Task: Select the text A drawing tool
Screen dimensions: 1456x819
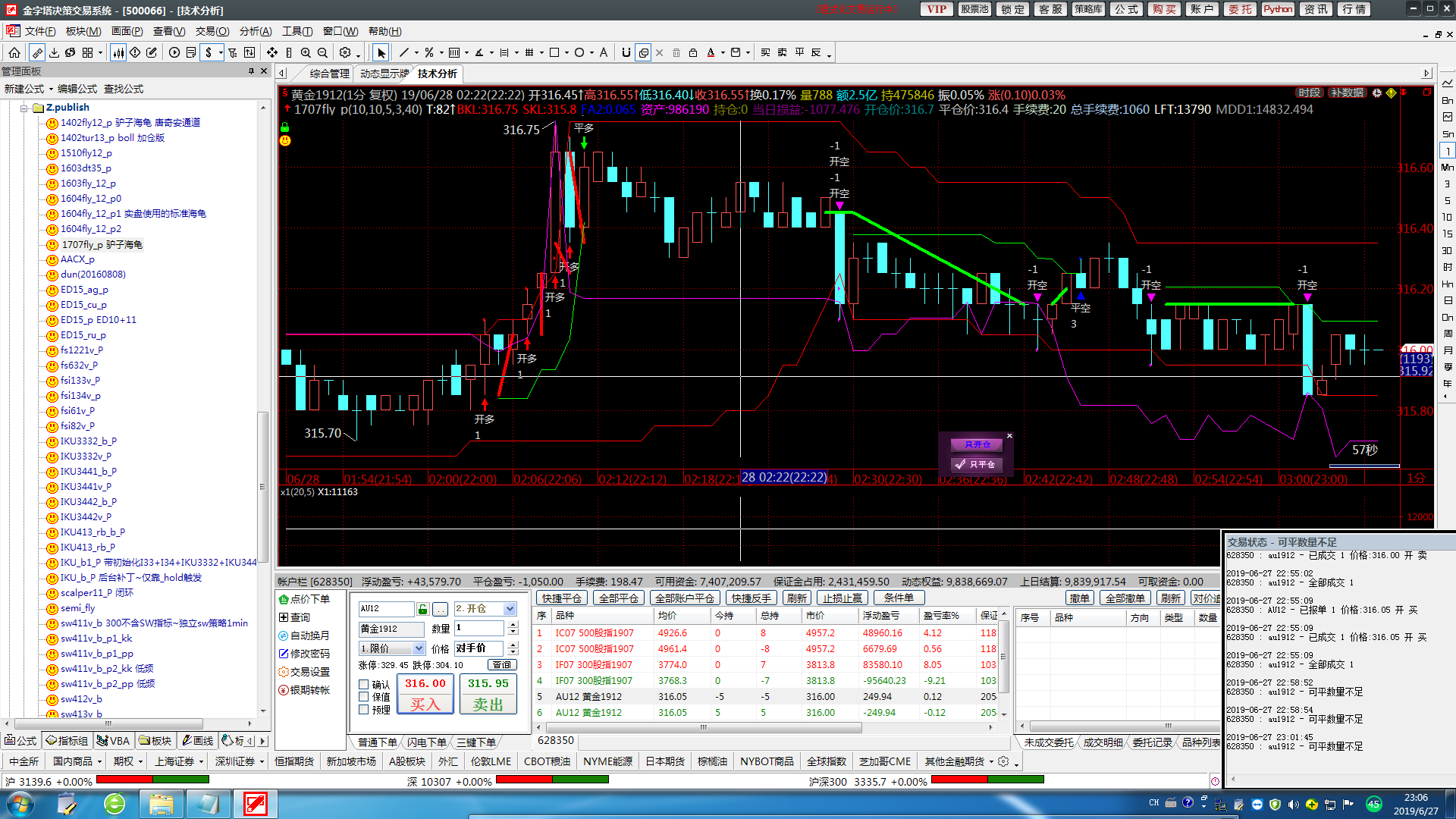Action: [604, 52]
